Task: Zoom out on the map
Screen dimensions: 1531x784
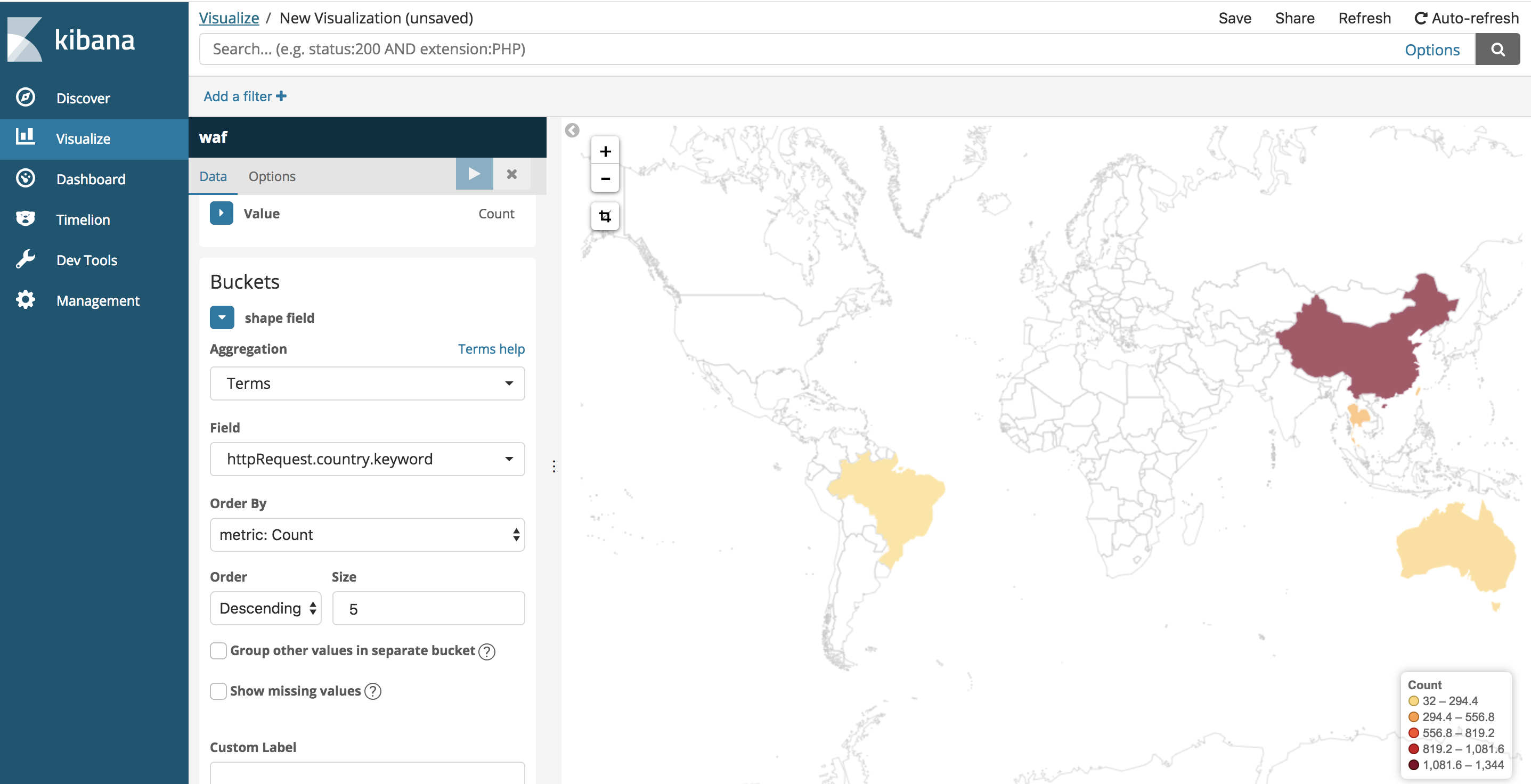Action: (x=605, y=178)
